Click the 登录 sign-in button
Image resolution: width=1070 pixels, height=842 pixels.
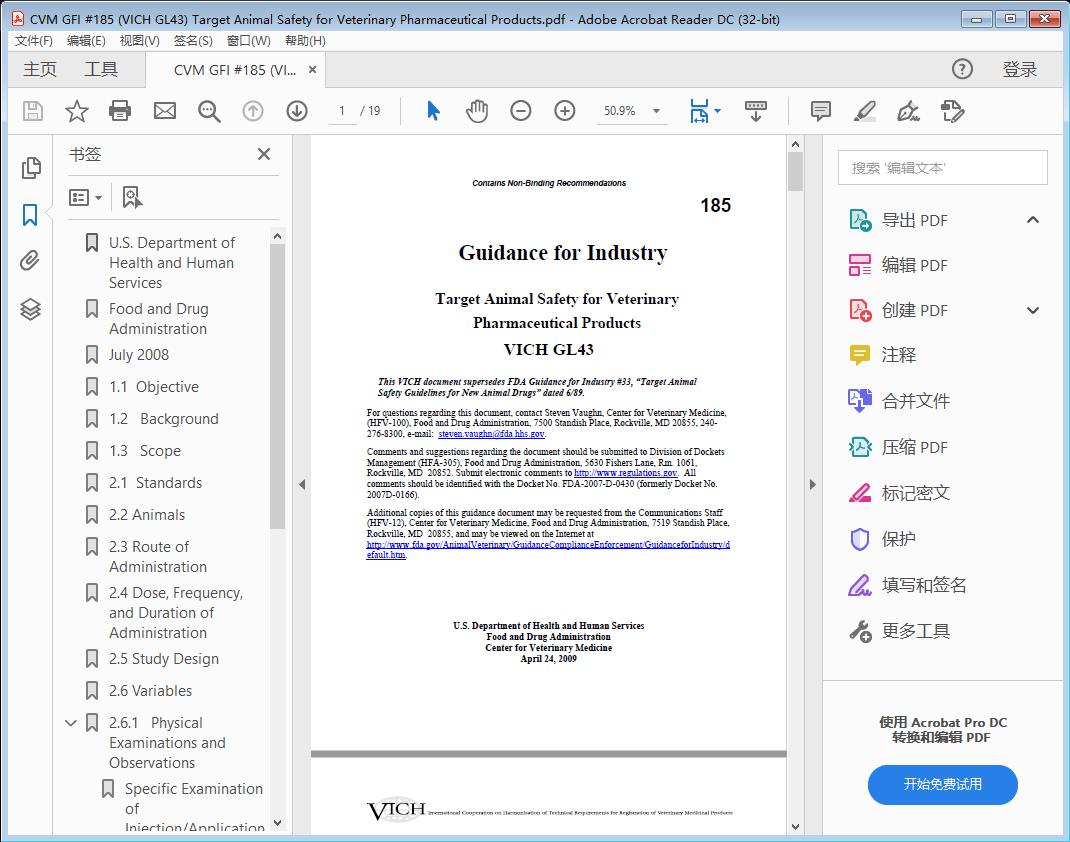pos(1020,70)
